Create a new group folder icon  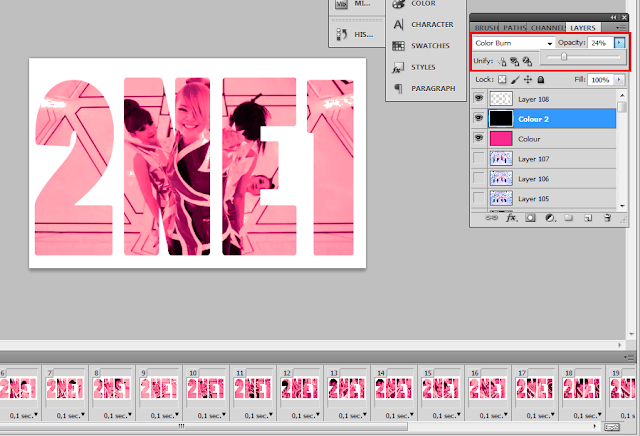pyautogui.click(x=569, y=218)
